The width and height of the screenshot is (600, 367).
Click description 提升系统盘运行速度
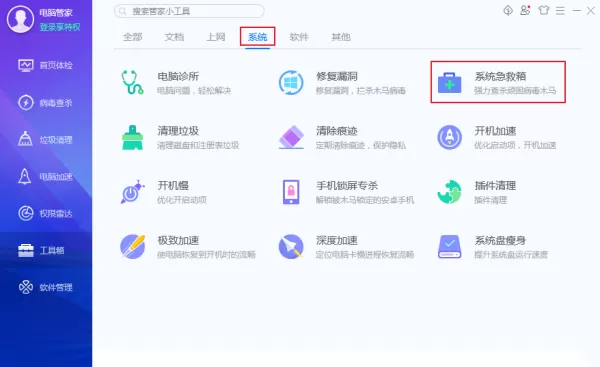[x=511, y=254]
